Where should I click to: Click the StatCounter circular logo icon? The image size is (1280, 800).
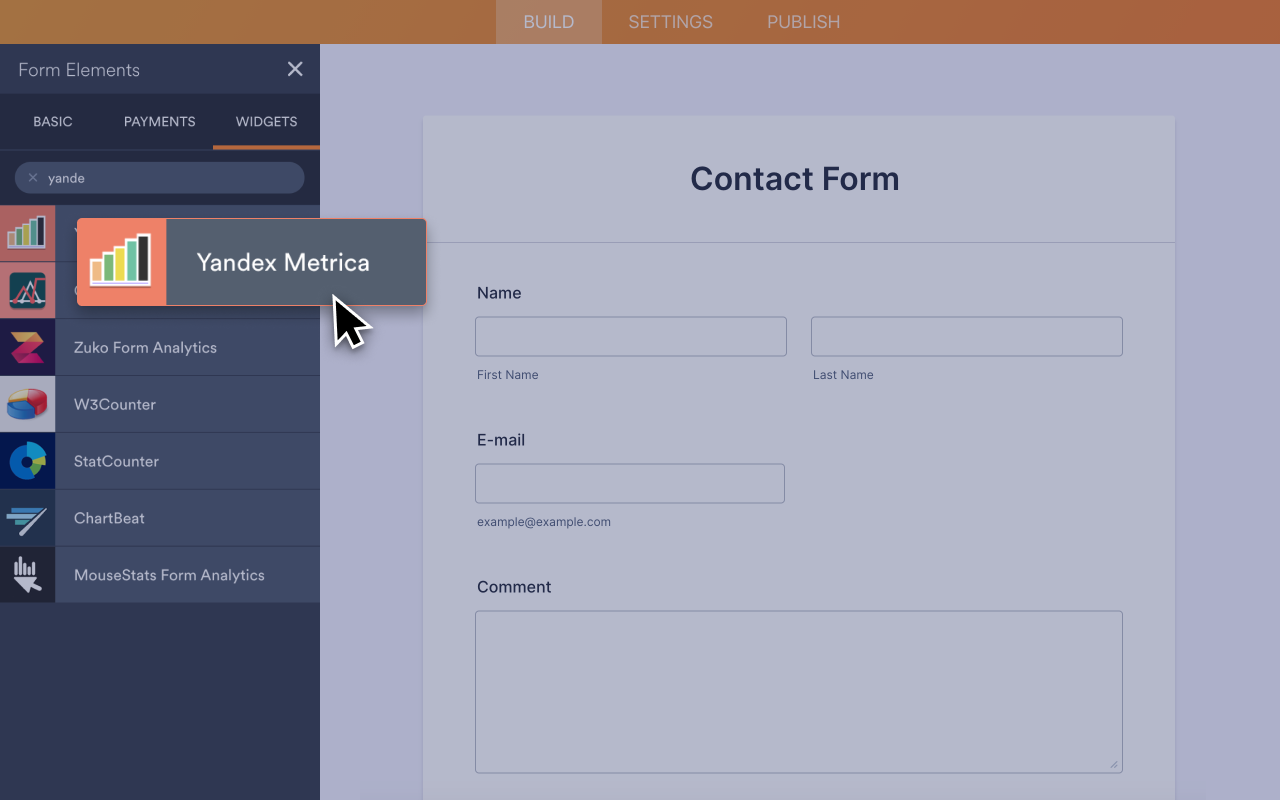coord(28,461)
